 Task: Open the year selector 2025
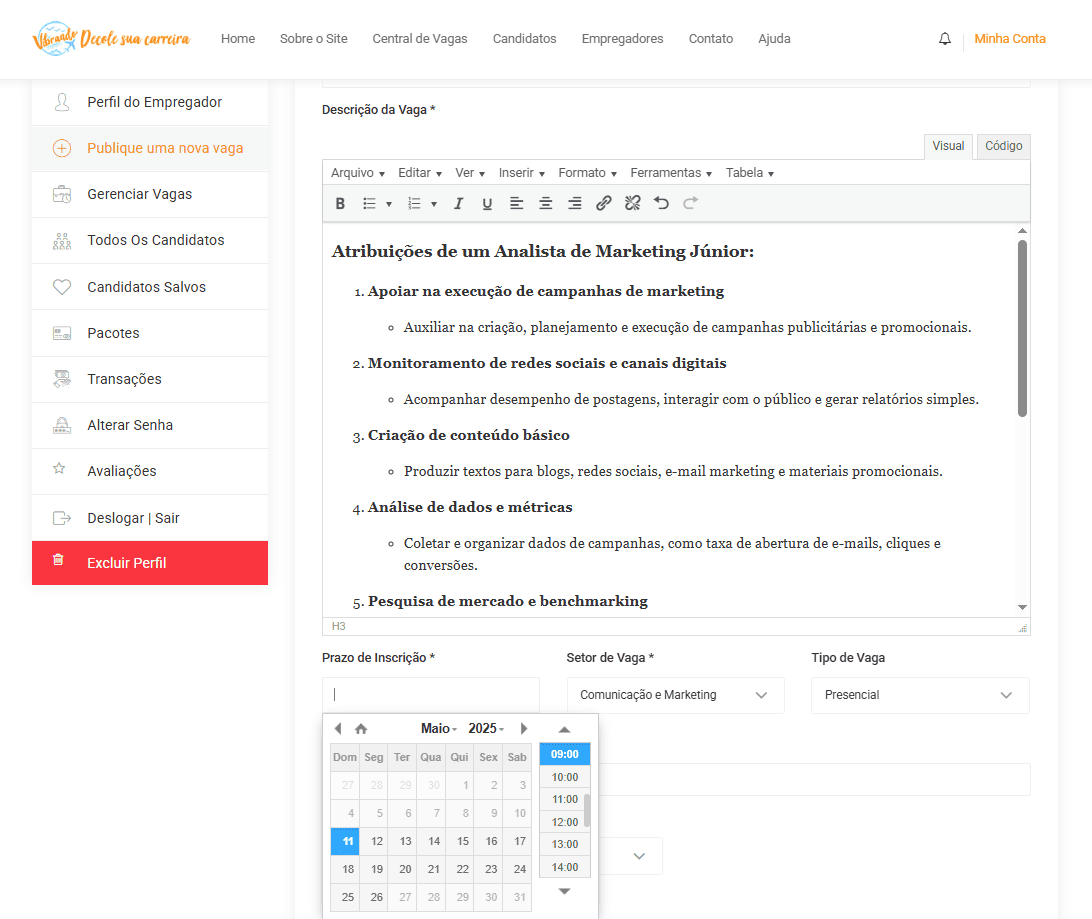486,728
